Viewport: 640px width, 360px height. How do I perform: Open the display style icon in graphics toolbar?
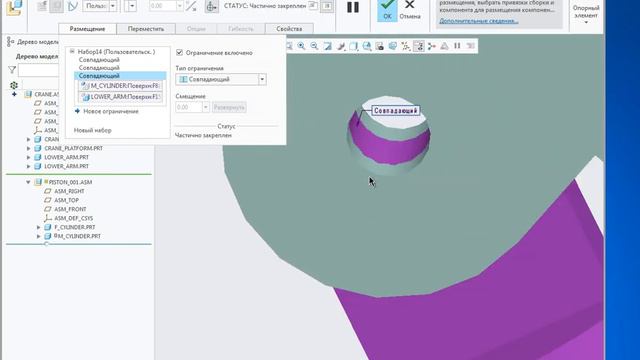pyautogui.click(x=353, y=46)
